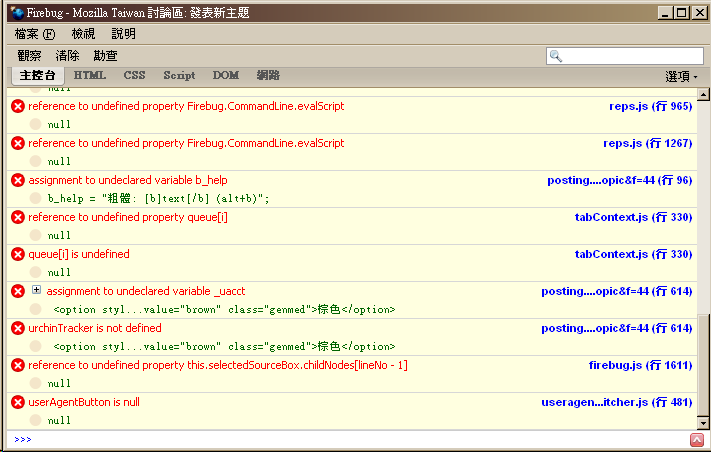The height and width of the screenshot is (452, 711).
Task: Open the 檔案 file menu
Action: 34,34
